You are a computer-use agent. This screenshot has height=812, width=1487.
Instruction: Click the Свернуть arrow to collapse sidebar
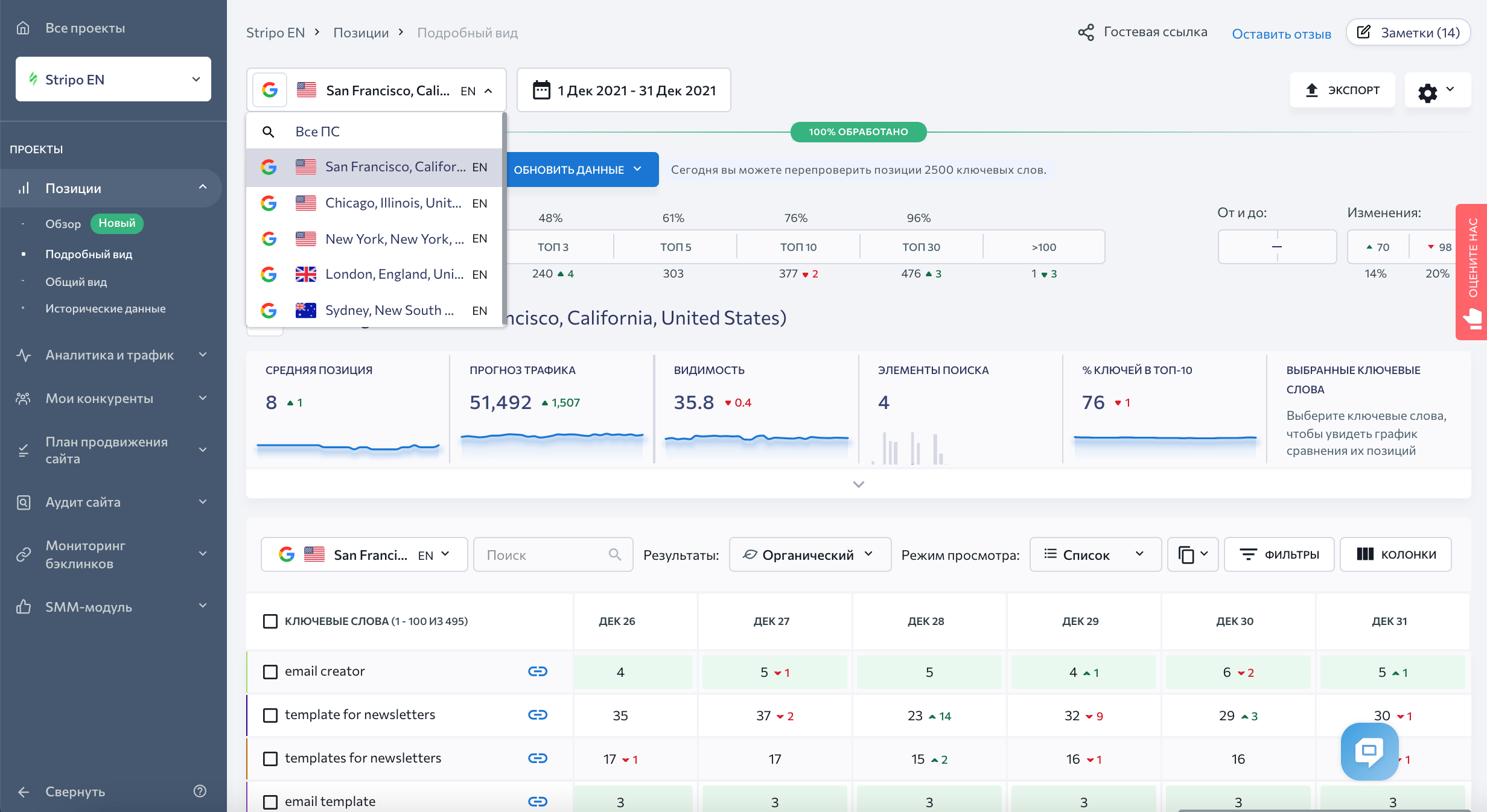click(24, 792)
